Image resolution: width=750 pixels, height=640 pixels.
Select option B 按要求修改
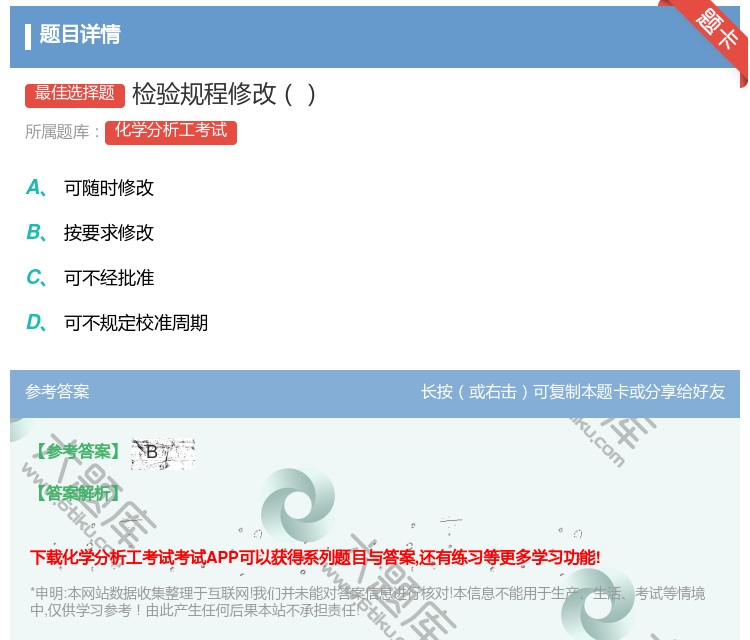click(x=90, y=232)
